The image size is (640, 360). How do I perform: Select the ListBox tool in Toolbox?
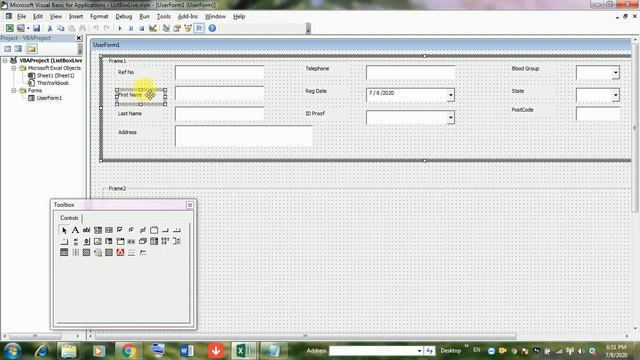(x=109, y=230)
